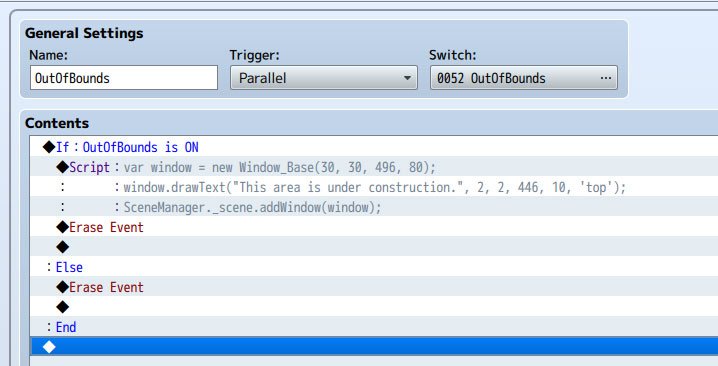Viewport: 718px width, 366px height.
Task: Click diamond icon of Else's Erase Event
Action: (x=62, y=287)
